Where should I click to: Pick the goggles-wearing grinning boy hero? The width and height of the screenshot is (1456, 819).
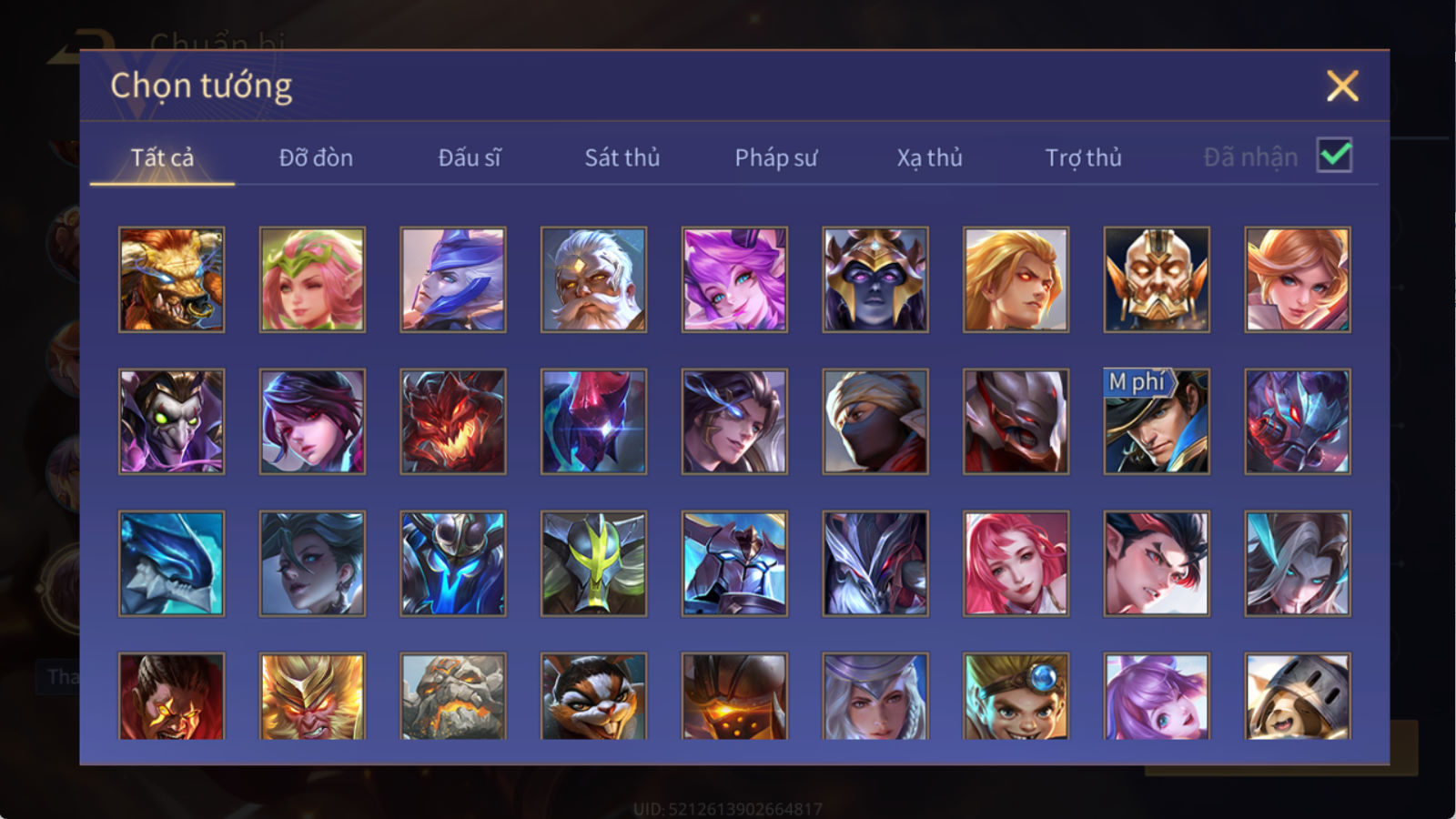(x=1016, y=696)
